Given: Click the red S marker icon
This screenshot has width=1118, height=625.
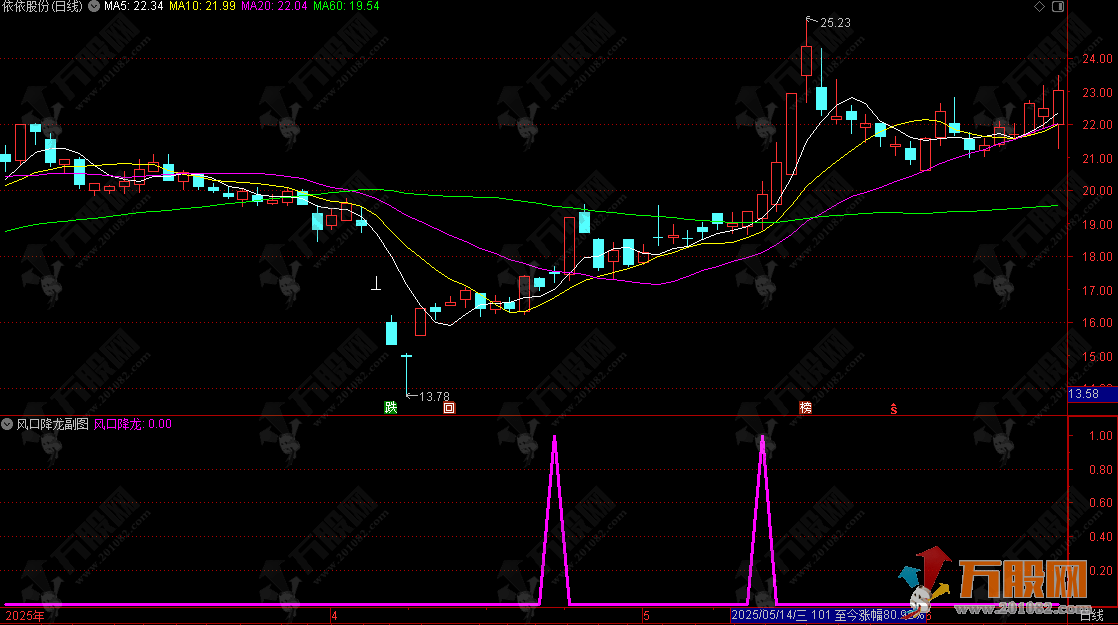Looking at the screenshot, I should pos(894,407).
